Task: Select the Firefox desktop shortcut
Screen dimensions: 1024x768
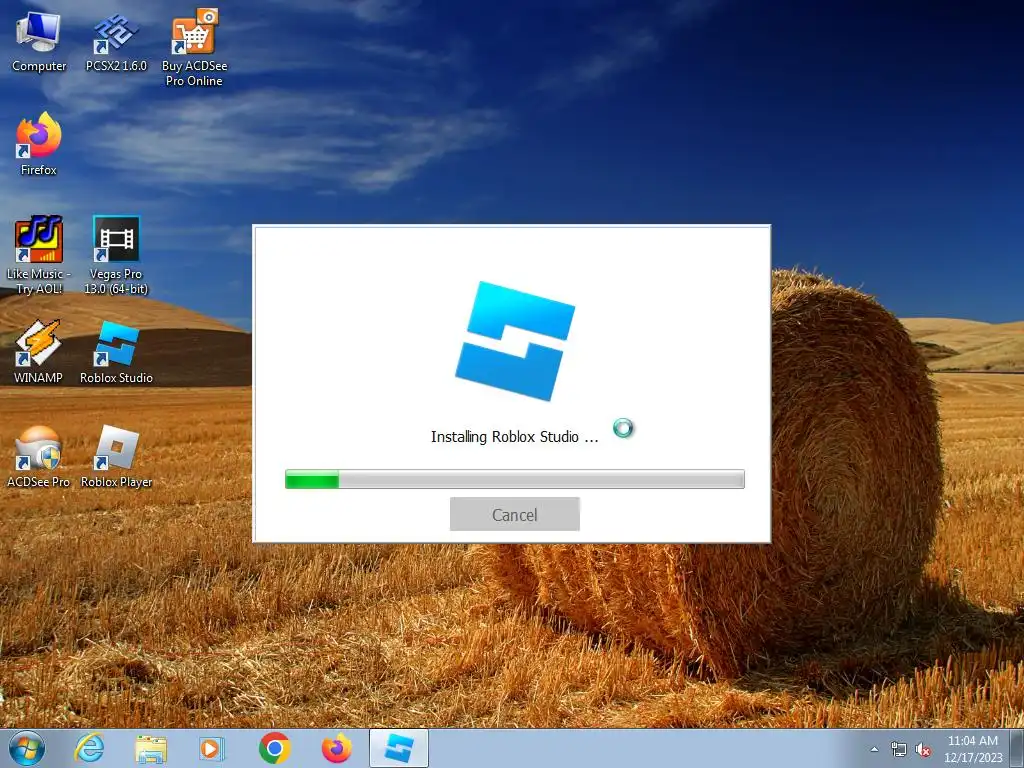Action: pyautogui.click(x=39, y=144)
